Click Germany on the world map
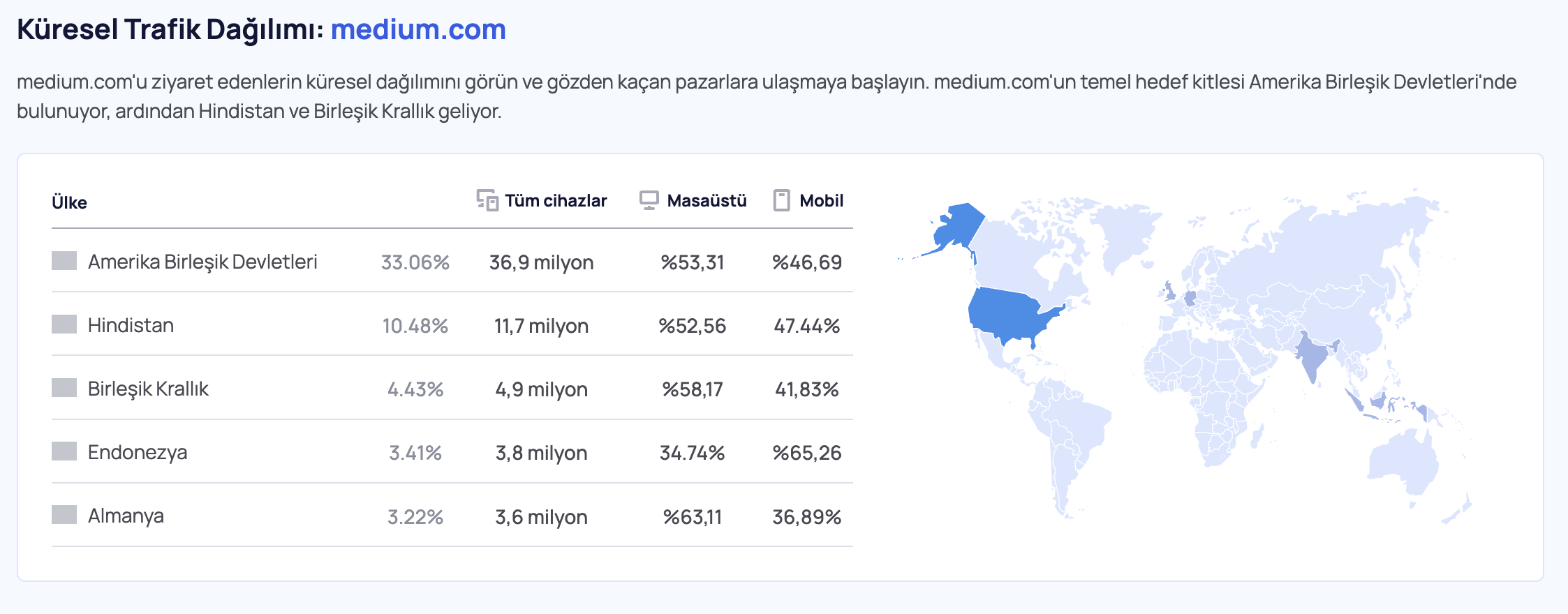Viewport: 1568px width, 614px height. [x=1190, y=298]
